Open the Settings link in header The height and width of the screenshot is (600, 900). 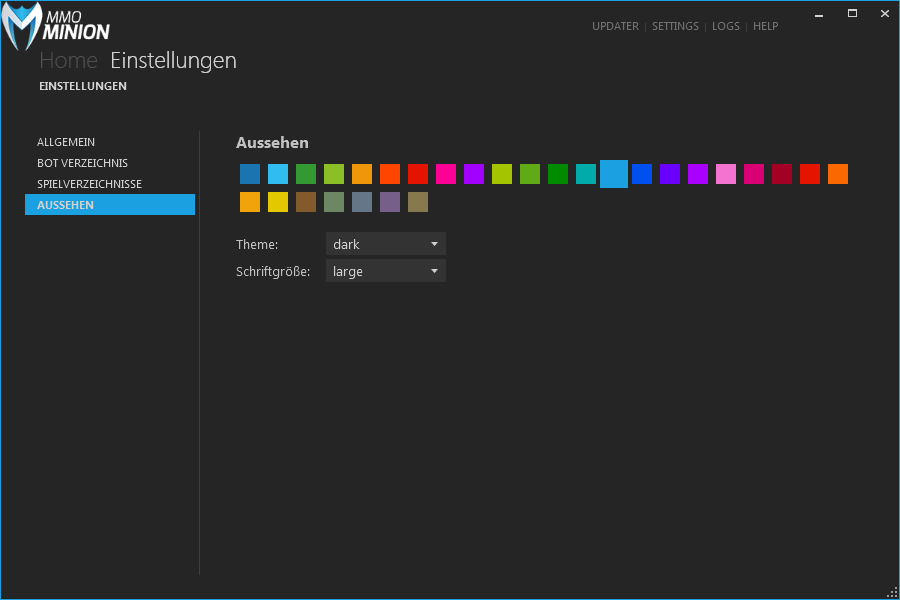tap(675, 26)
